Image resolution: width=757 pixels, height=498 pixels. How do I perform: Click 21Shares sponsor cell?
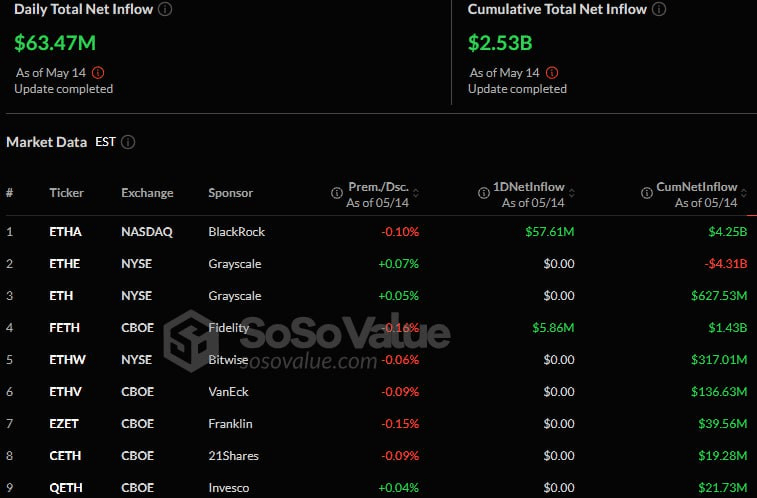pos(233,456)
